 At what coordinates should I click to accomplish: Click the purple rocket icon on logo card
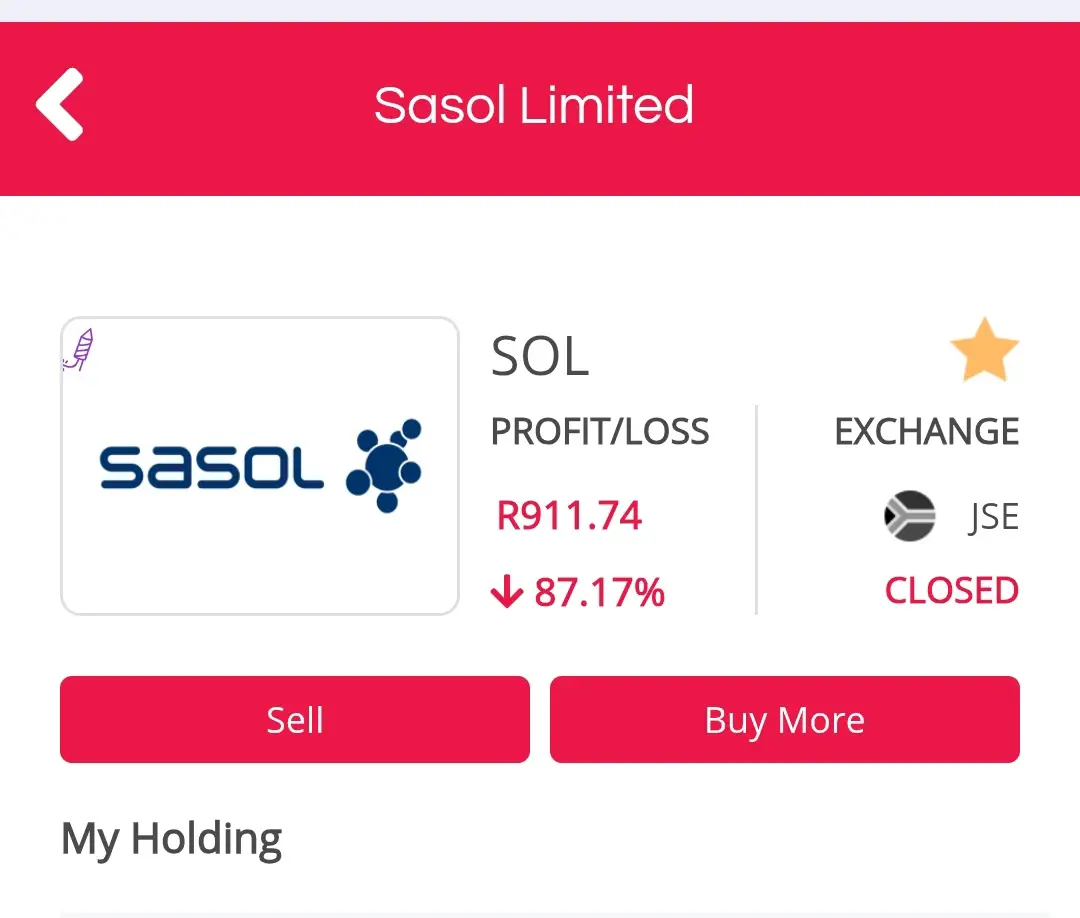pos(78,350)
